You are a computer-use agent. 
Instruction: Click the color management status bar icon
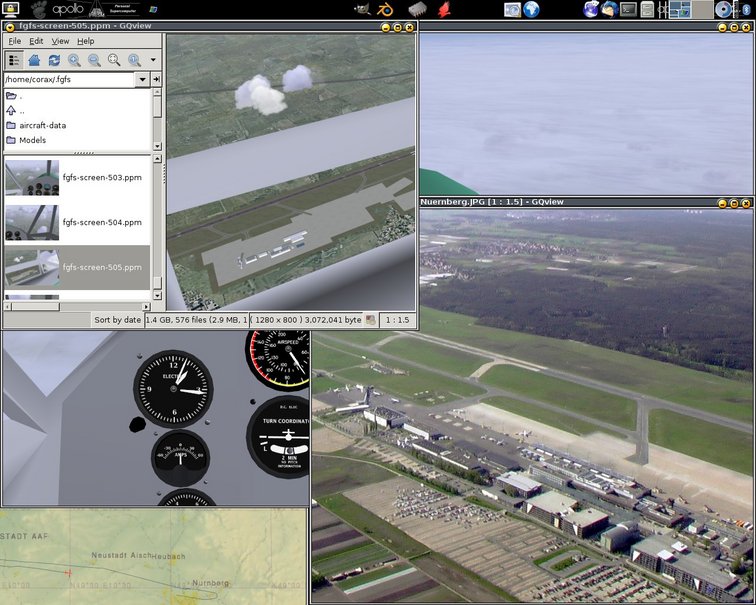tap(370, 320)
